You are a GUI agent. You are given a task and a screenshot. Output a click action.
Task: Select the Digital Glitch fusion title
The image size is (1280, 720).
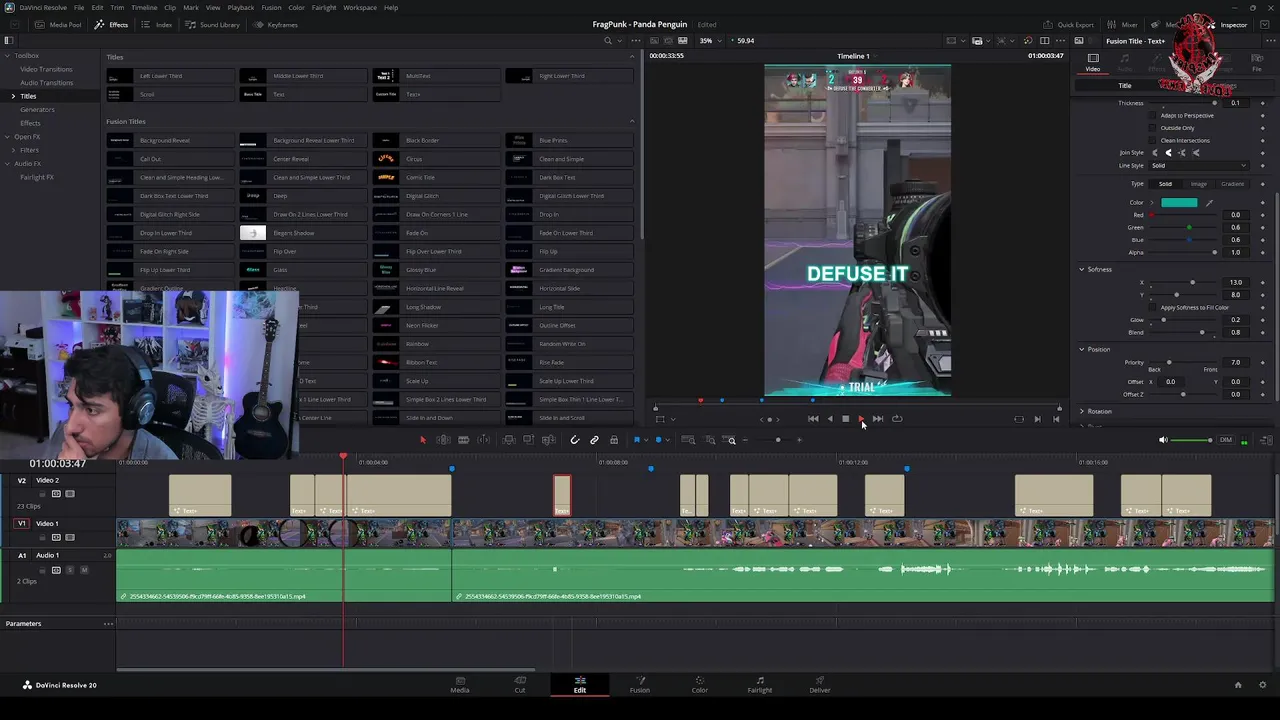coord(436,196)
